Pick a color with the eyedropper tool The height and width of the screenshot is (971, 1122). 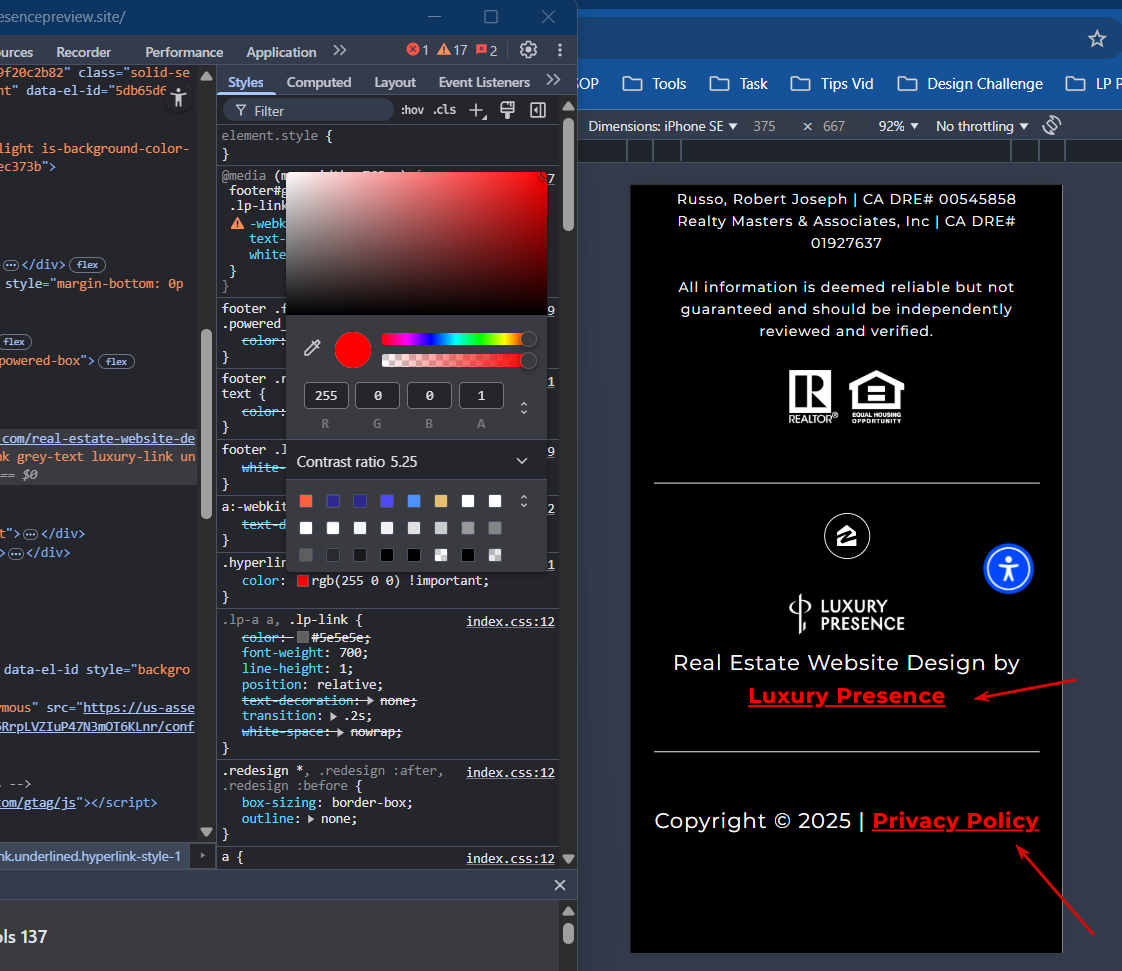(x=312, y=348)
